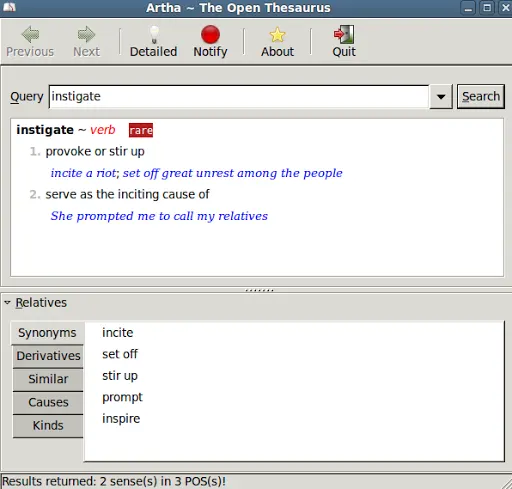This screenshot has width=512, height=489.
Task: Select synonym 'set off' in list
Action: [120, 354]
